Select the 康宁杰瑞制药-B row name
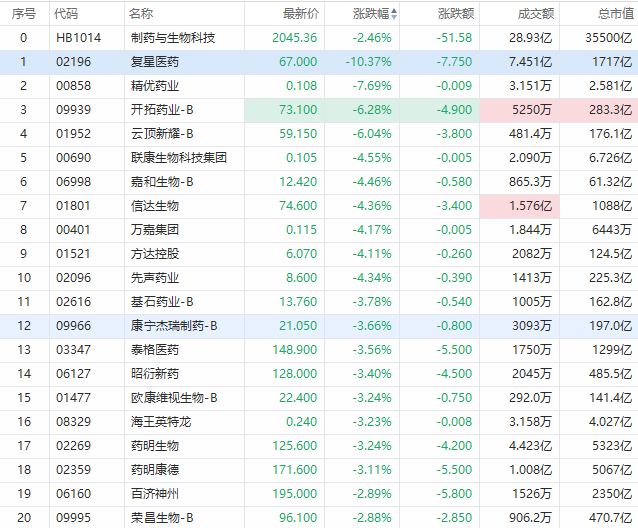The image size is (638, 528). 174,326
